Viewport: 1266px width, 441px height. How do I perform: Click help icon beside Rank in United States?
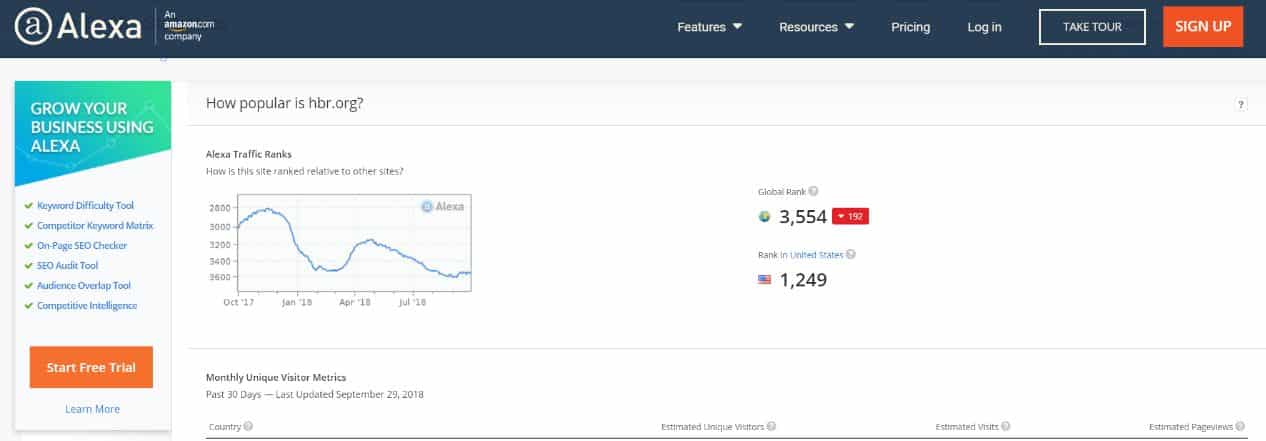pyautogui.click(x=850, y=254)
